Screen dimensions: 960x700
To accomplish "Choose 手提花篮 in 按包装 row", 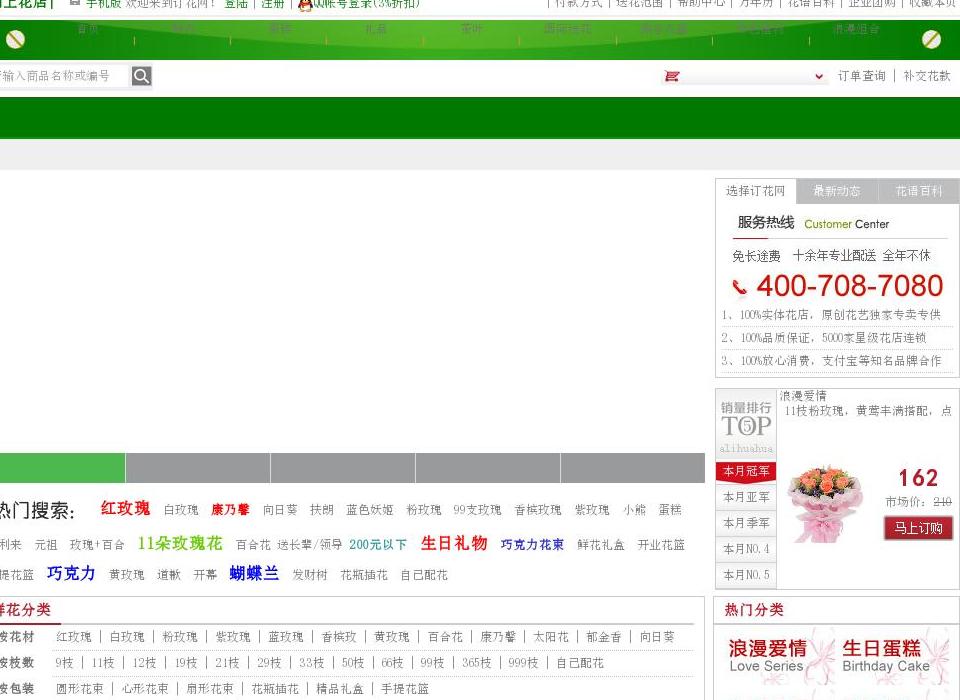I will pyautogui.click(x=405, y=689).
